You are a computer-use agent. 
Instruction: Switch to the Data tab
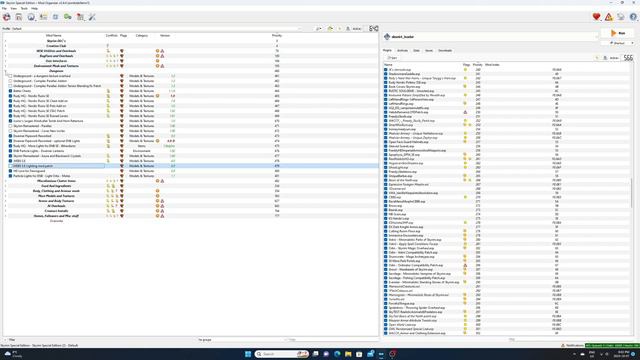pos(416,51)
